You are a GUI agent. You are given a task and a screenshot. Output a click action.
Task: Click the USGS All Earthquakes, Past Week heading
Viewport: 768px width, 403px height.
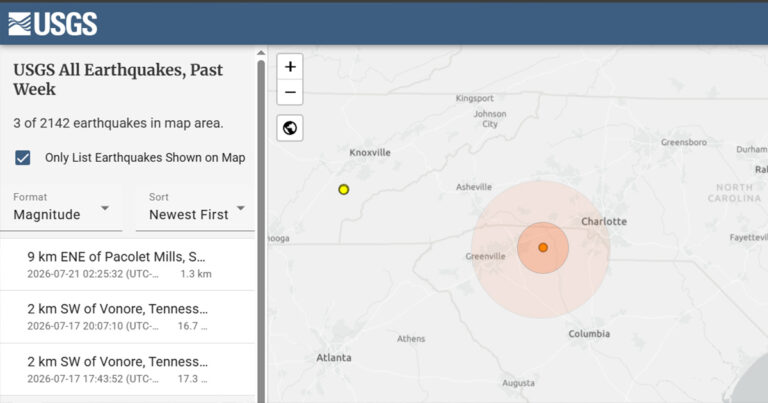pos(118,79)
